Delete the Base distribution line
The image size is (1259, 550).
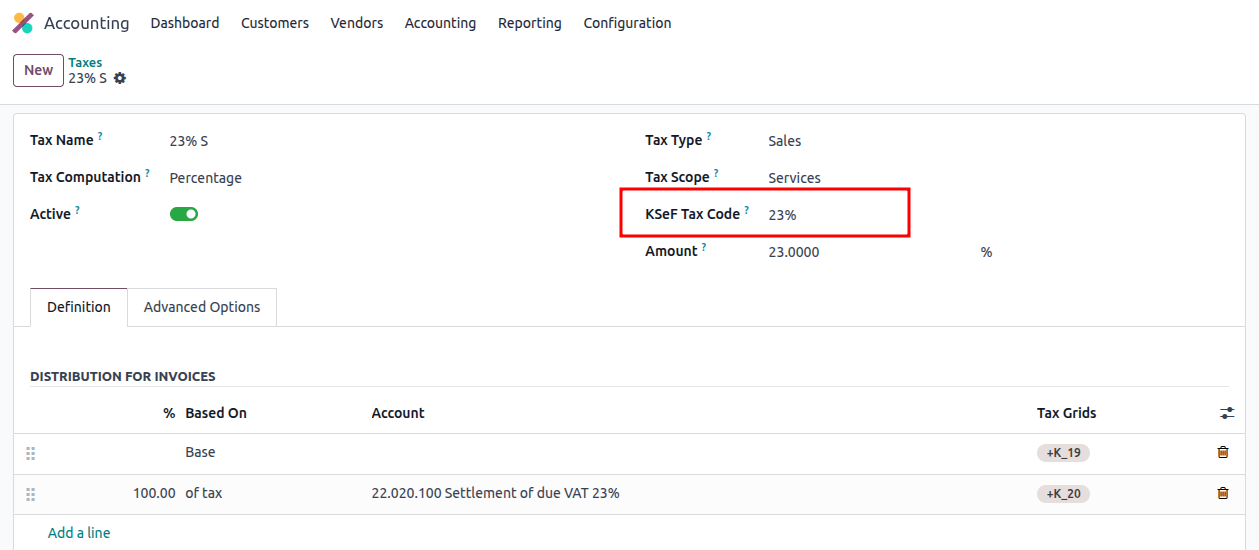click(x=1222, y=452)
